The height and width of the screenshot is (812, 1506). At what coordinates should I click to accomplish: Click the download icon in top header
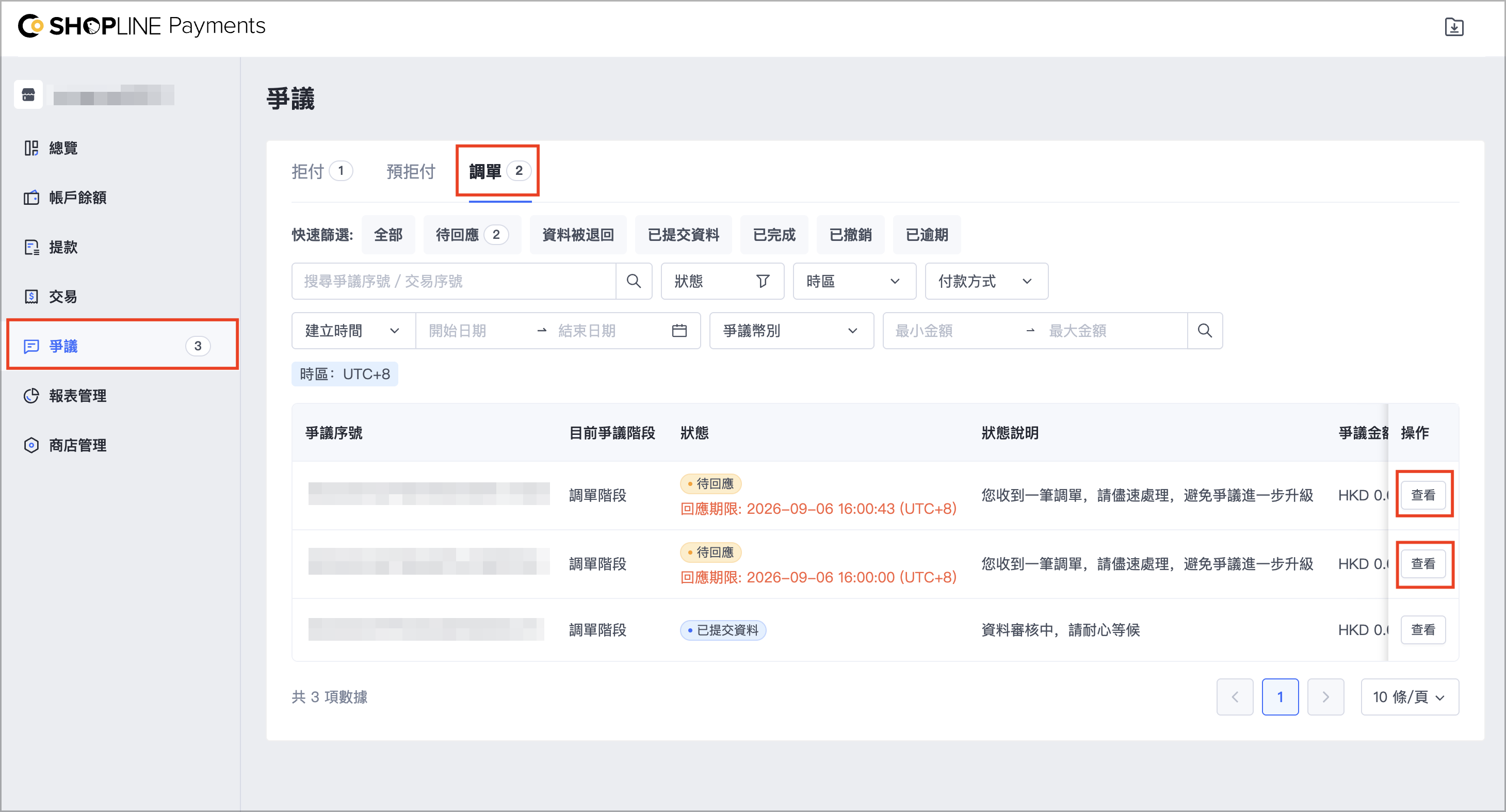[x=1453, y=27]
